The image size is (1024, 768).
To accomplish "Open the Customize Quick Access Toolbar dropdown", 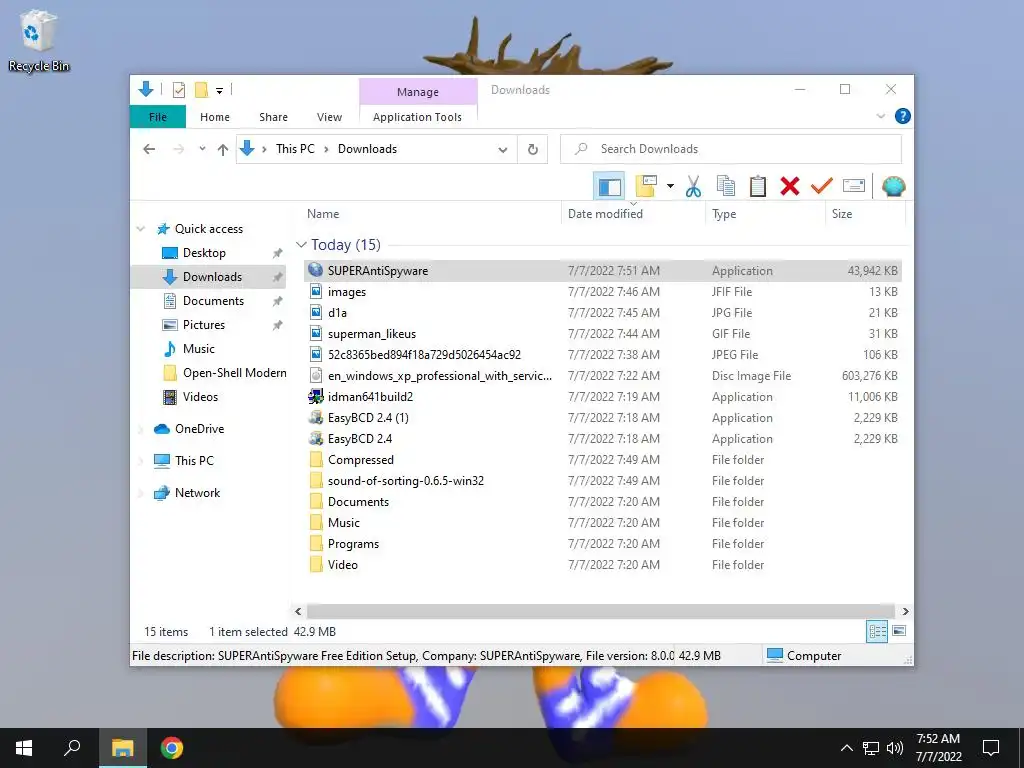I will 219,91.
